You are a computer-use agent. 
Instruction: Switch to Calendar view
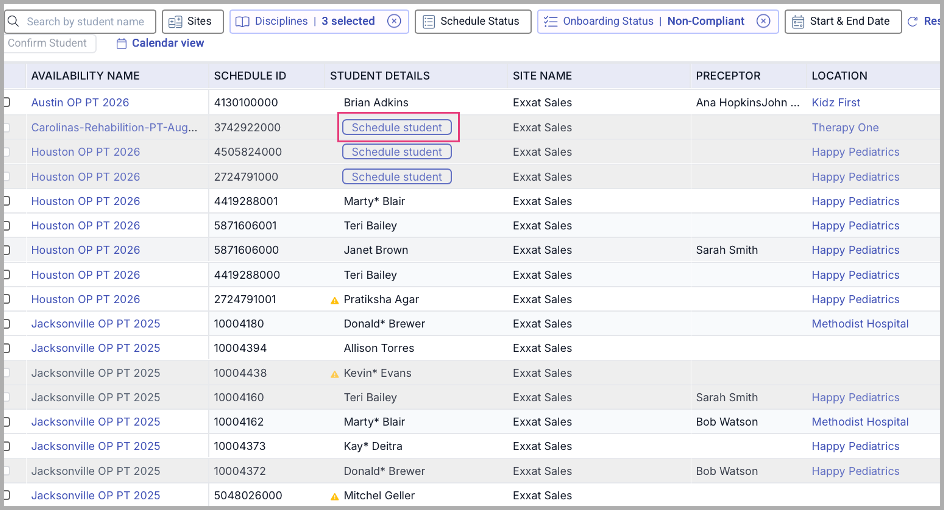coord(167,43)
